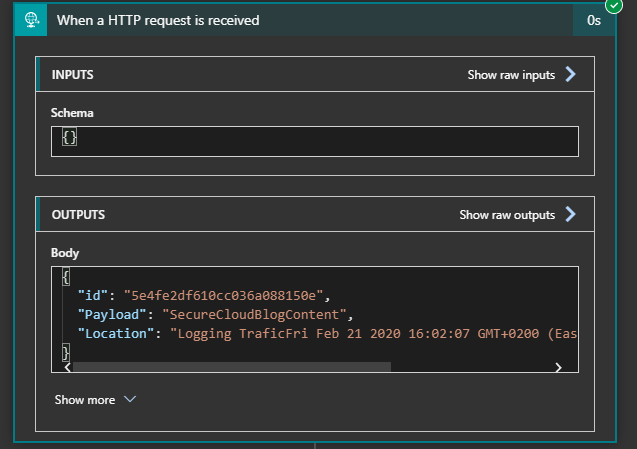The width and height of the screenshot is (637, 449).
Task: Click the Show more text
Action: [x=84, y=400]
